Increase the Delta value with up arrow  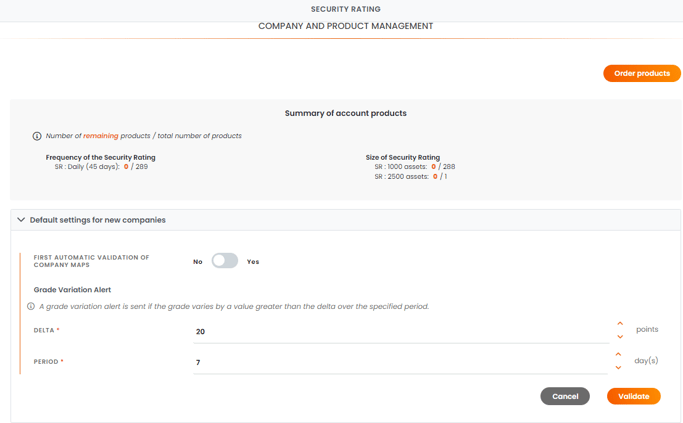tap(620, 323)
